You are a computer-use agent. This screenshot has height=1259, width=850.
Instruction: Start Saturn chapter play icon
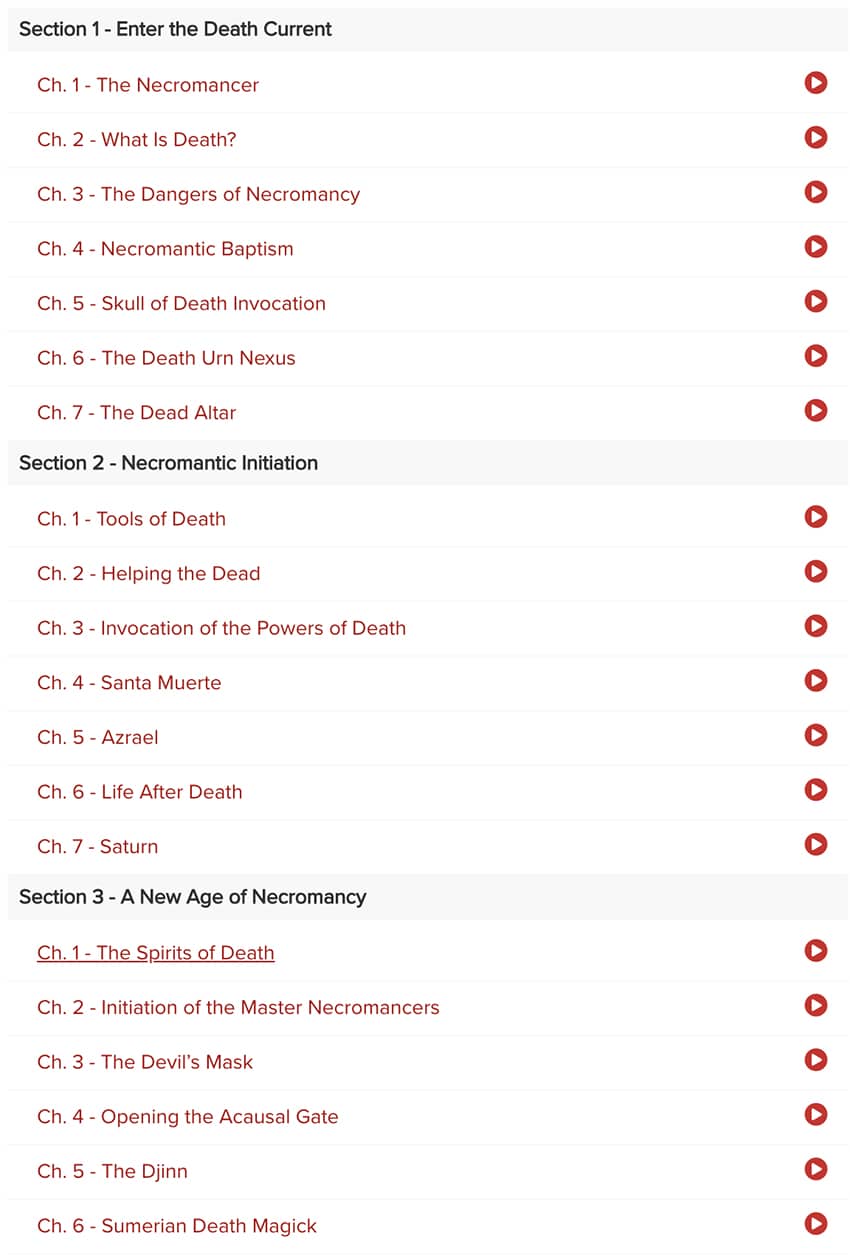(815, 844)
